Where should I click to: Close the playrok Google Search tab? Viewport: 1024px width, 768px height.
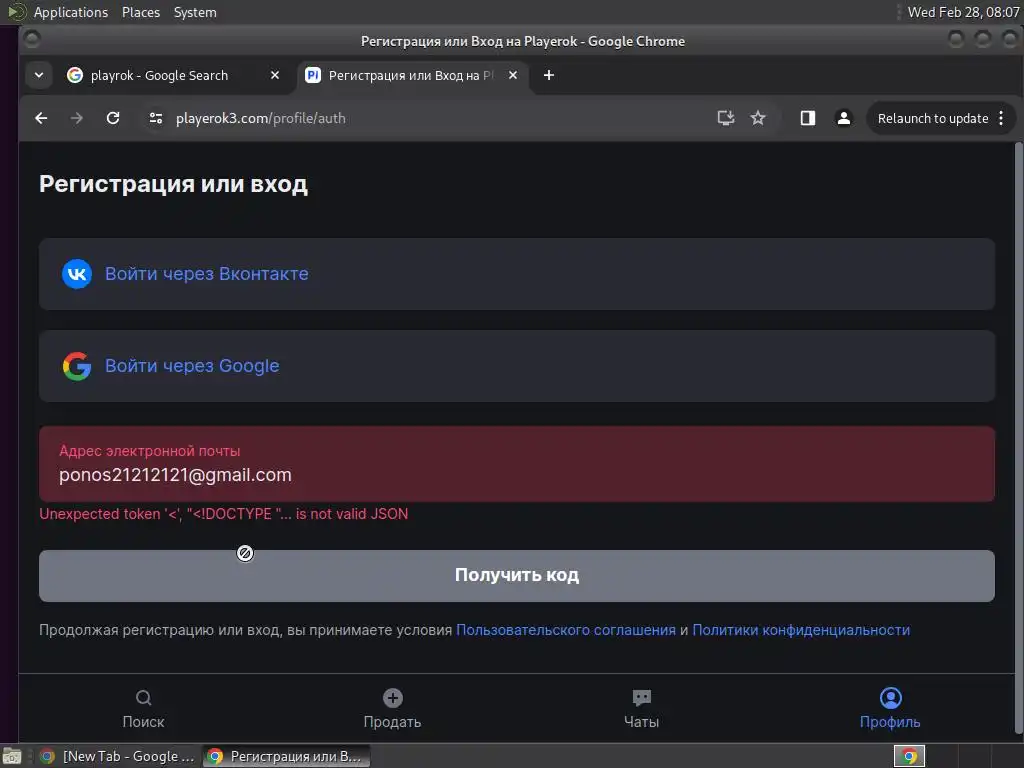[275, 75]
